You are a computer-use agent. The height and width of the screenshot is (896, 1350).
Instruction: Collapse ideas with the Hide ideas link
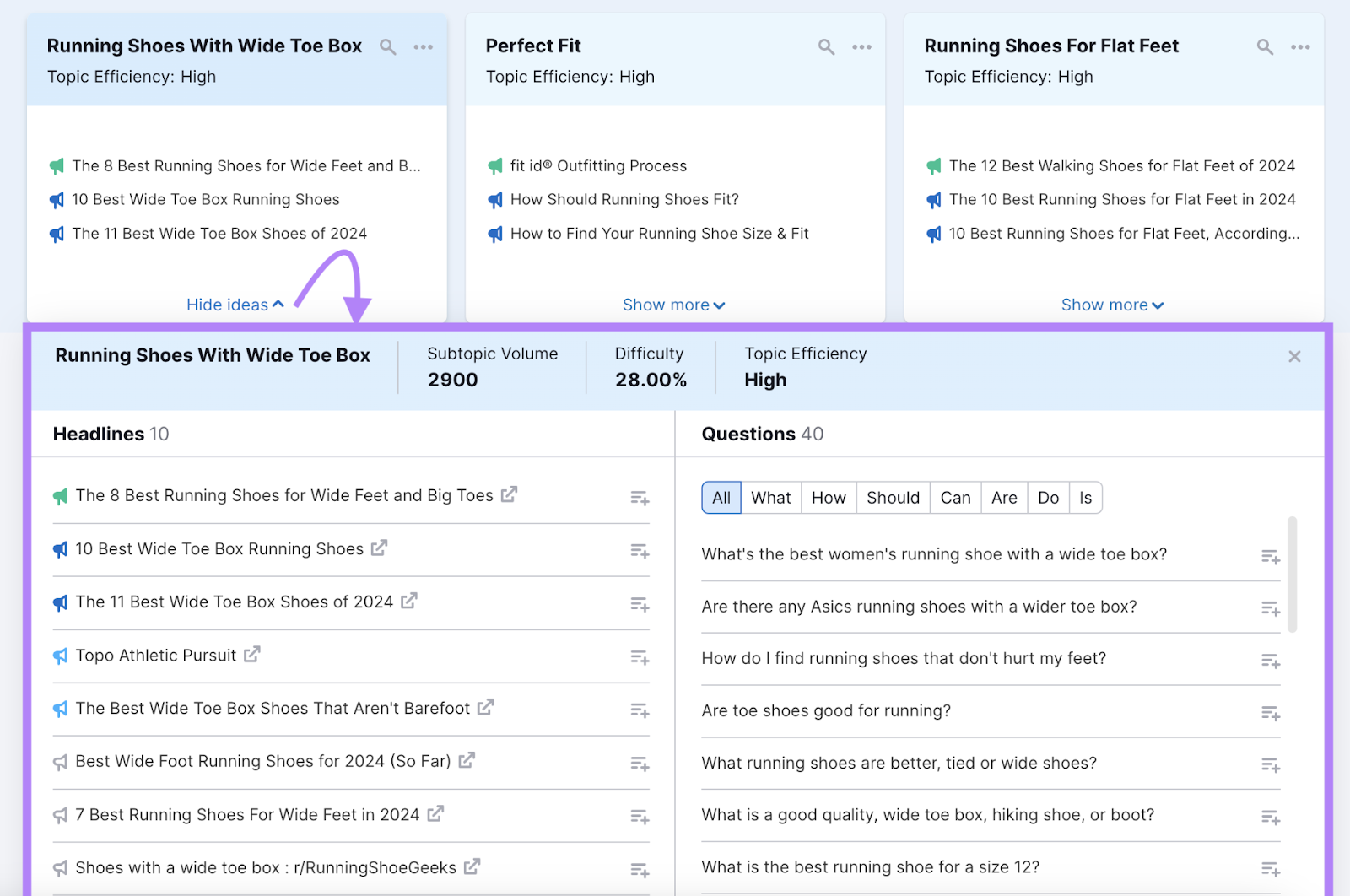click(x=234, y=305)
